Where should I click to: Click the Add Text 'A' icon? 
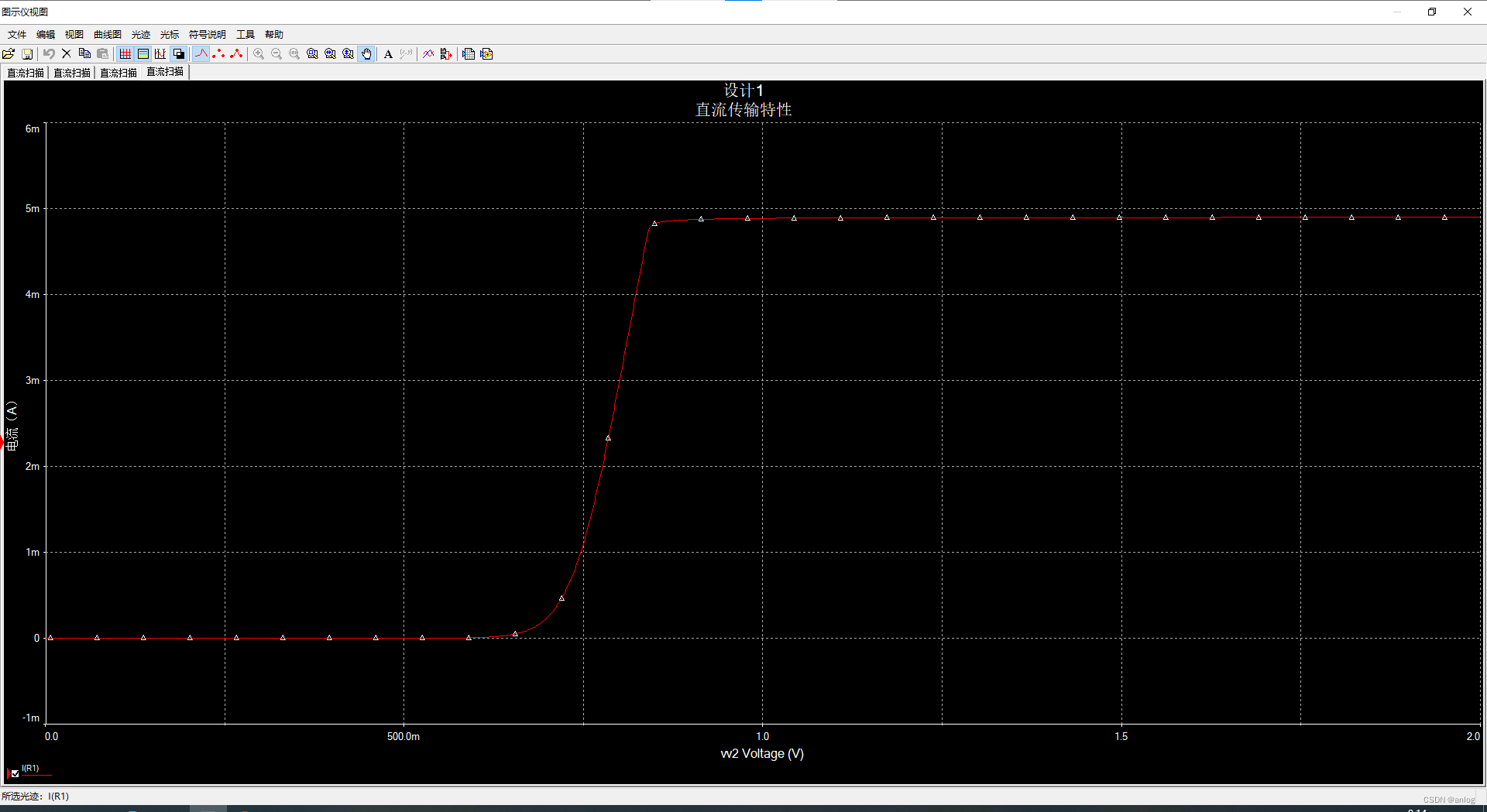(388, 54)
